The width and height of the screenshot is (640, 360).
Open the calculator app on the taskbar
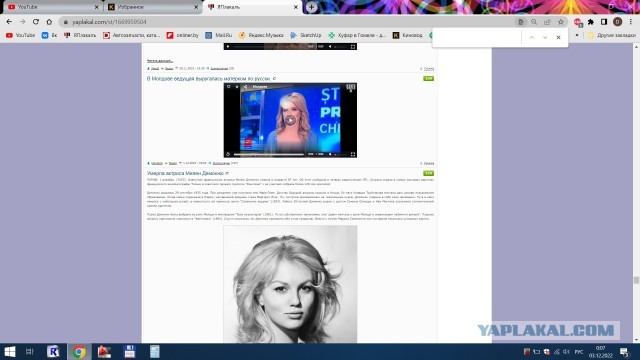(x=155, y=352)
